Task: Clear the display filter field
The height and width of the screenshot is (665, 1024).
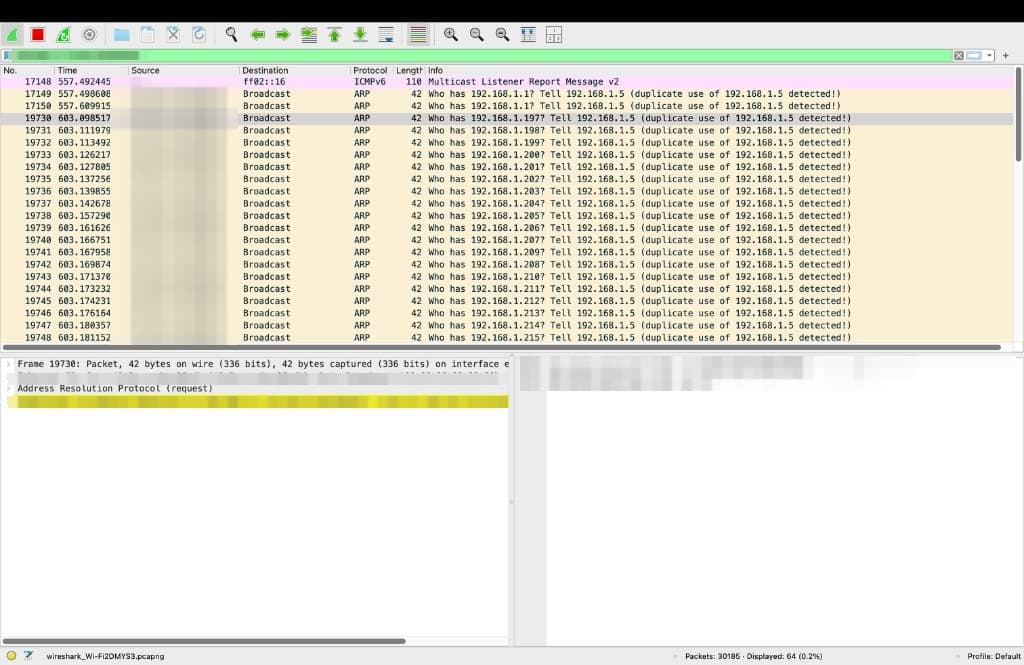Action: pos(959,56)
